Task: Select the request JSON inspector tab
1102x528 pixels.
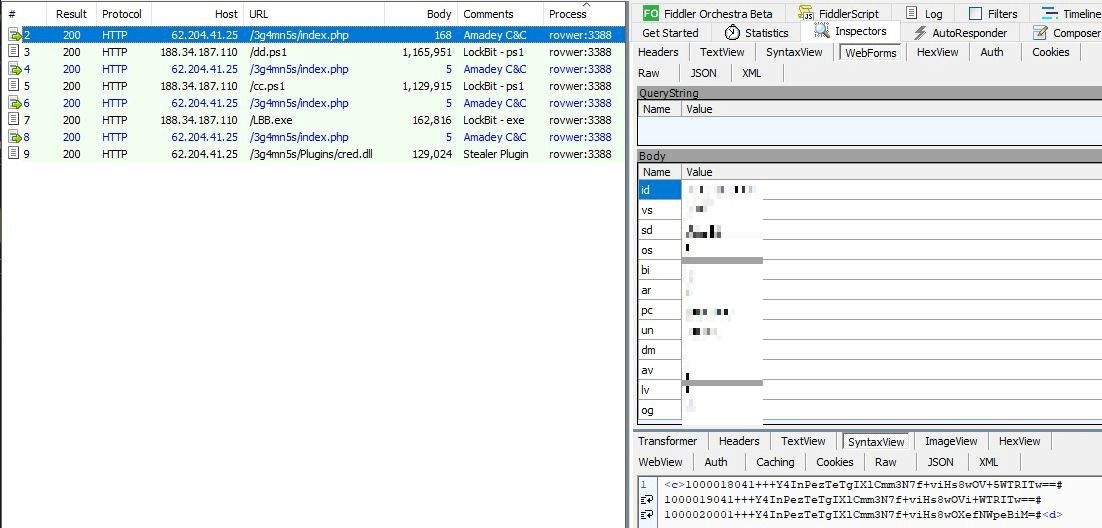Action: [704, 73]
